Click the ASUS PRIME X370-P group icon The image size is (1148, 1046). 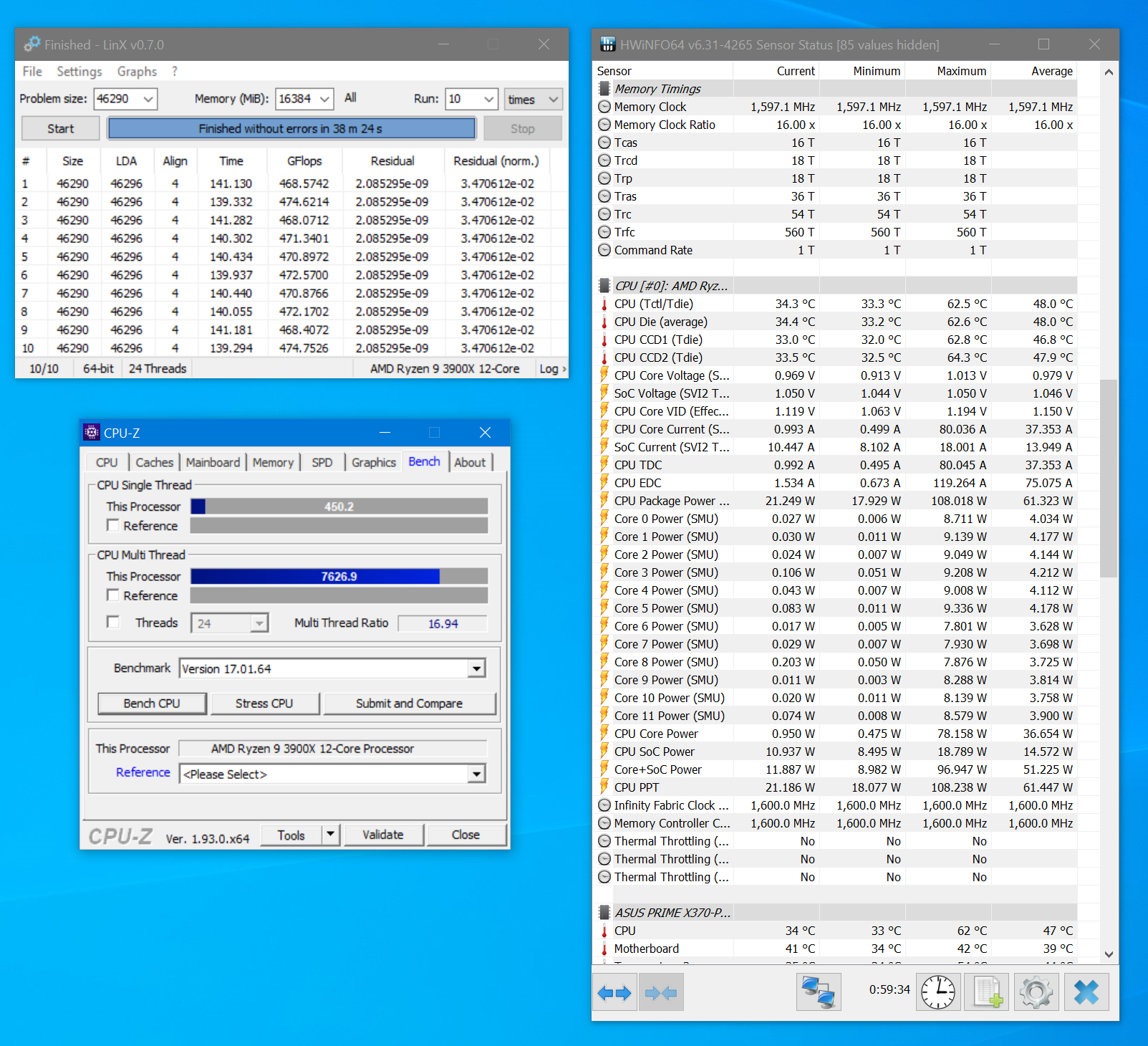(604, 913)
